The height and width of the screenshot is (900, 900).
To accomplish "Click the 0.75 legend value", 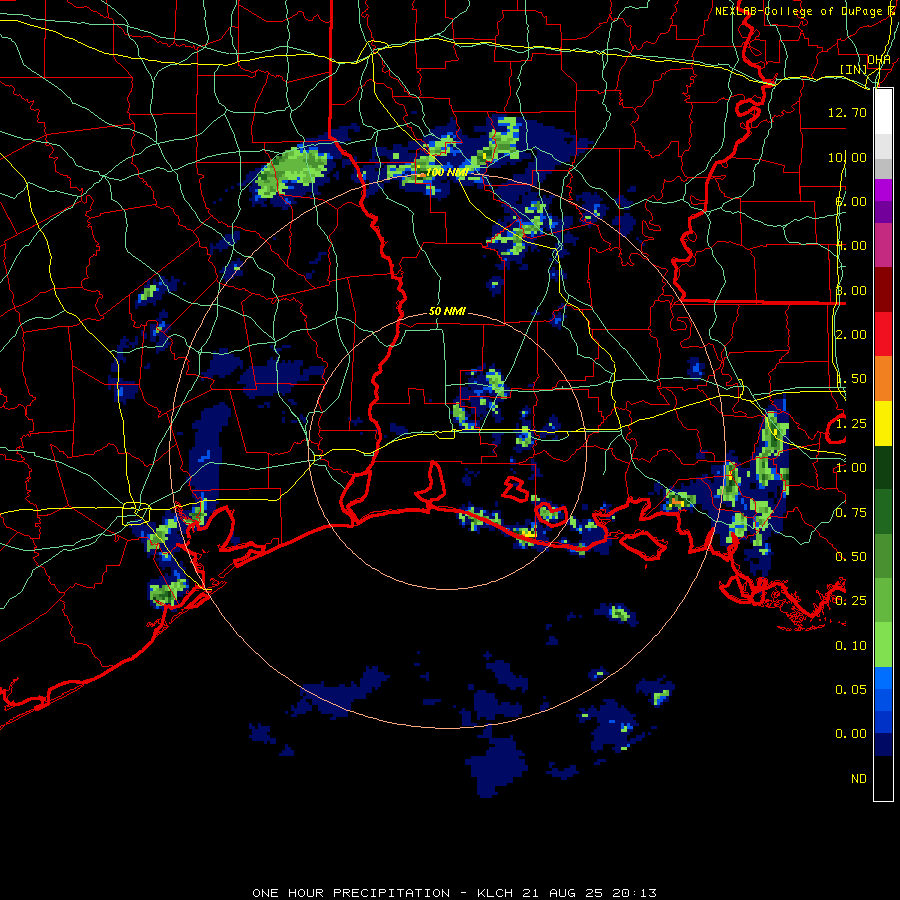I will [851, 513].
